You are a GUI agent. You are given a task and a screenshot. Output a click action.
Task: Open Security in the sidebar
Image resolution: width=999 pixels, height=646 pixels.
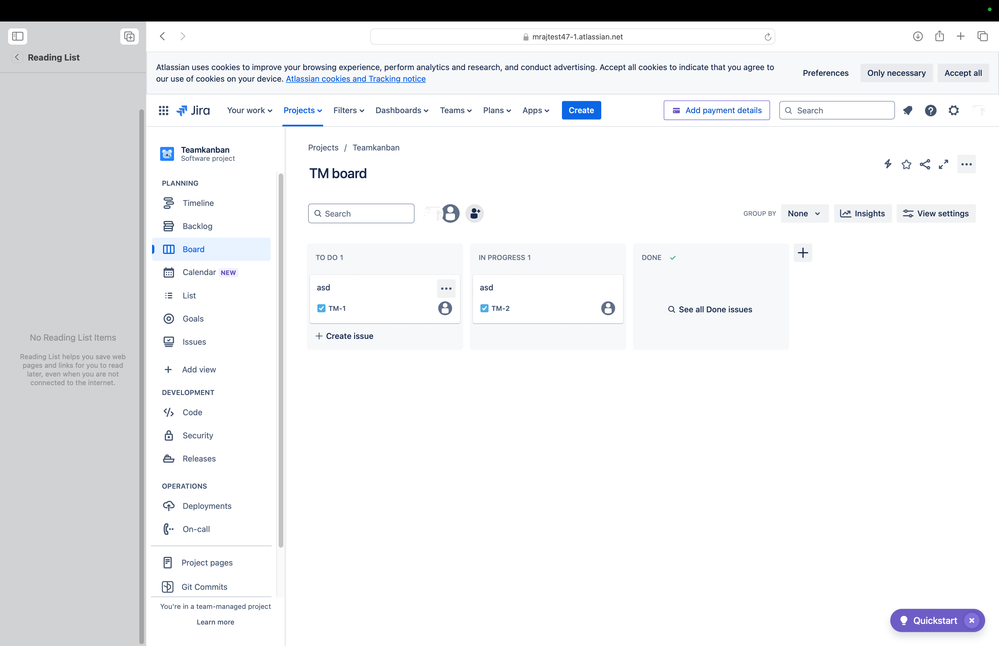(211, 436)
